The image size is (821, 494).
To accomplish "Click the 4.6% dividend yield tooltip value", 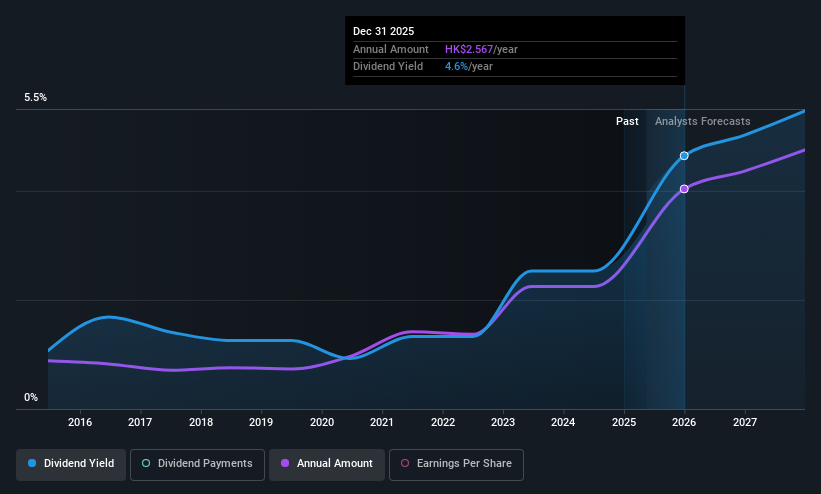I will 456,67.
